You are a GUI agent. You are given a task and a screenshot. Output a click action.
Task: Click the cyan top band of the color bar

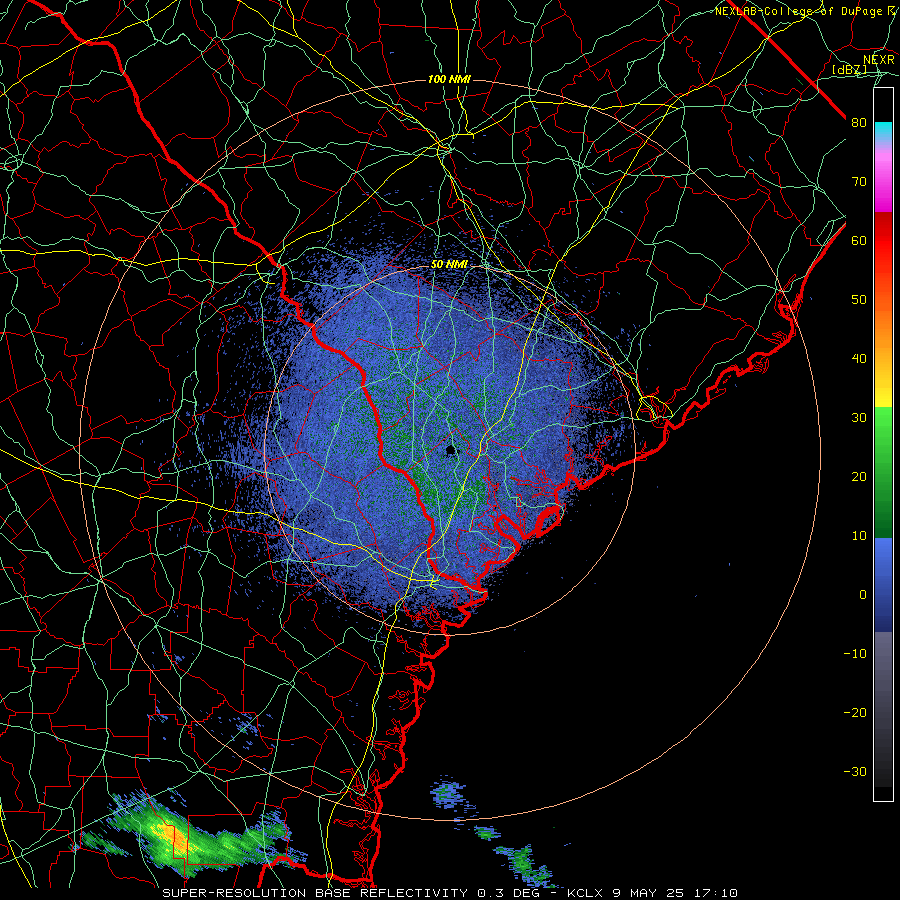pyautogui.click(x=883, y=131)
